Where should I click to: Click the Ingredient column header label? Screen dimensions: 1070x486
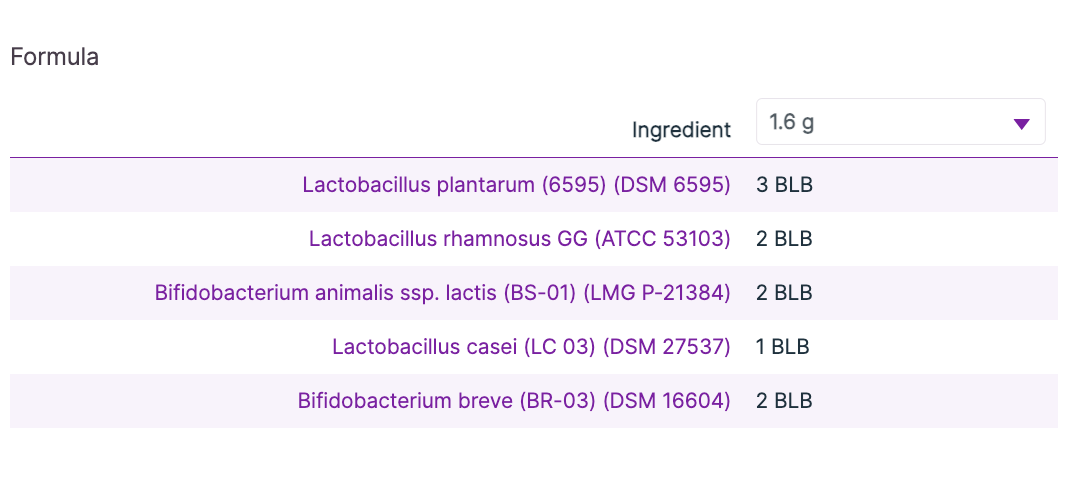point(681,129)
